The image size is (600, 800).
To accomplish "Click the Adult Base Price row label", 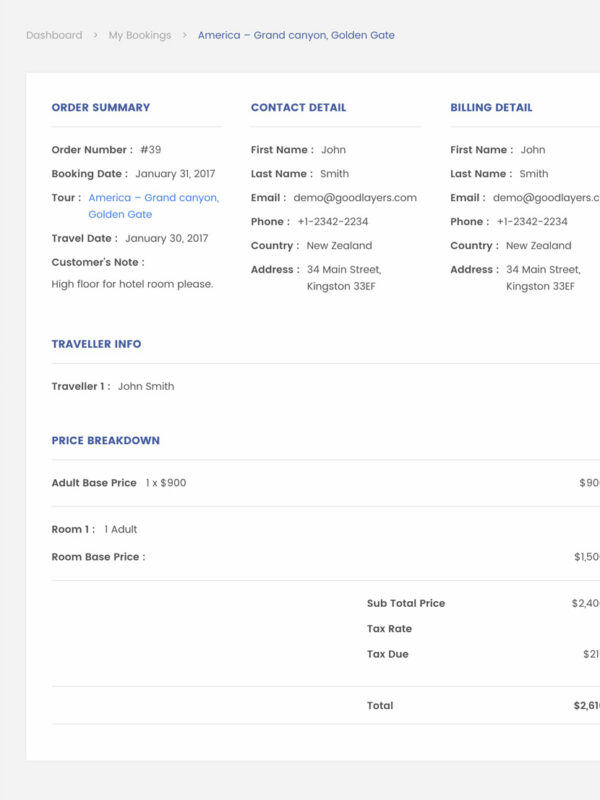I will pos(94,483).
